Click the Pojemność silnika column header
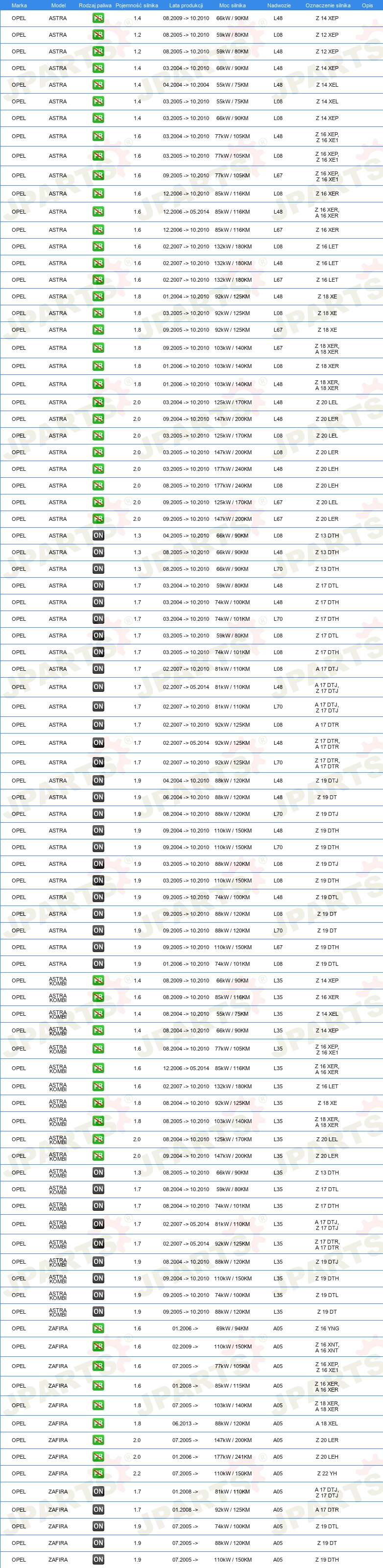This screenshot has width=383, height=1568. [x=137, y=5]
